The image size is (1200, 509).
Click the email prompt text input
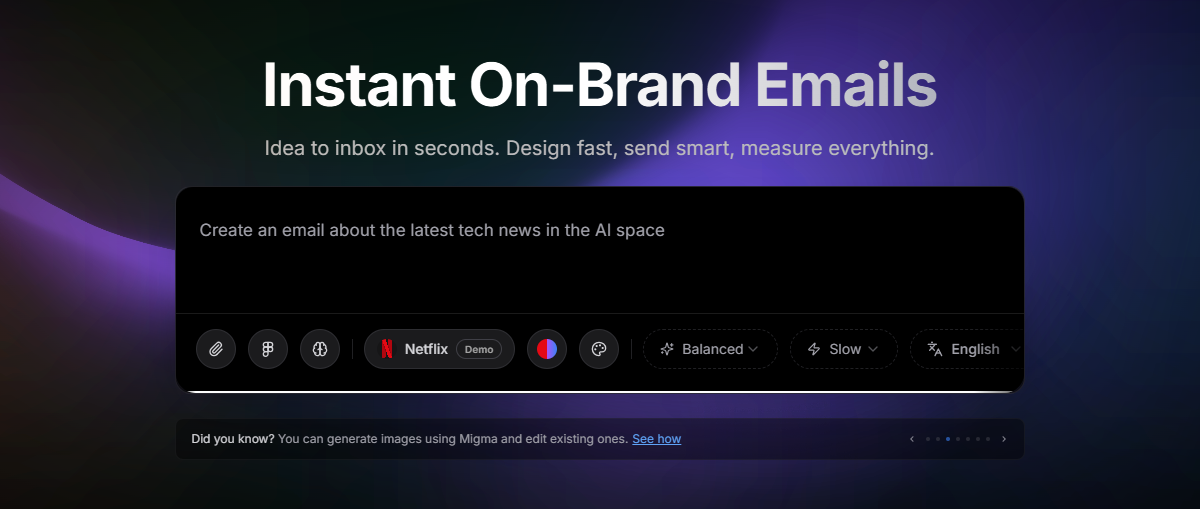point(600,250)
